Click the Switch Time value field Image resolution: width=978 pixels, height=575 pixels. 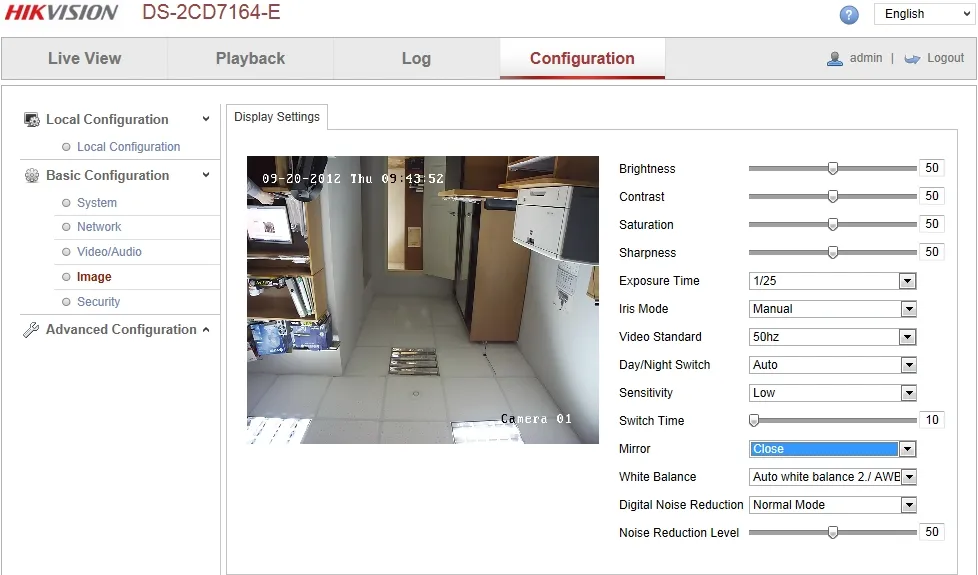pos(932,420)
